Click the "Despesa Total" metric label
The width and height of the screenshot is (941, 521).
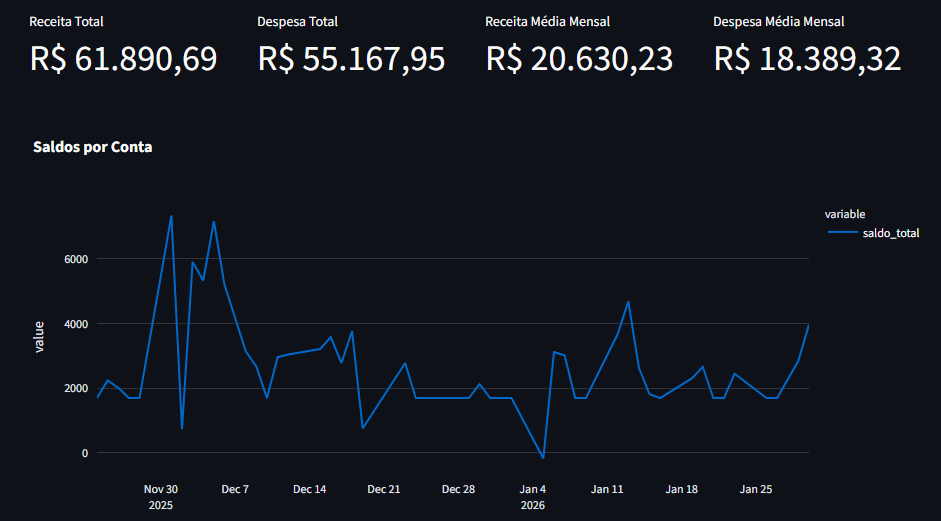tap(297, 21)
